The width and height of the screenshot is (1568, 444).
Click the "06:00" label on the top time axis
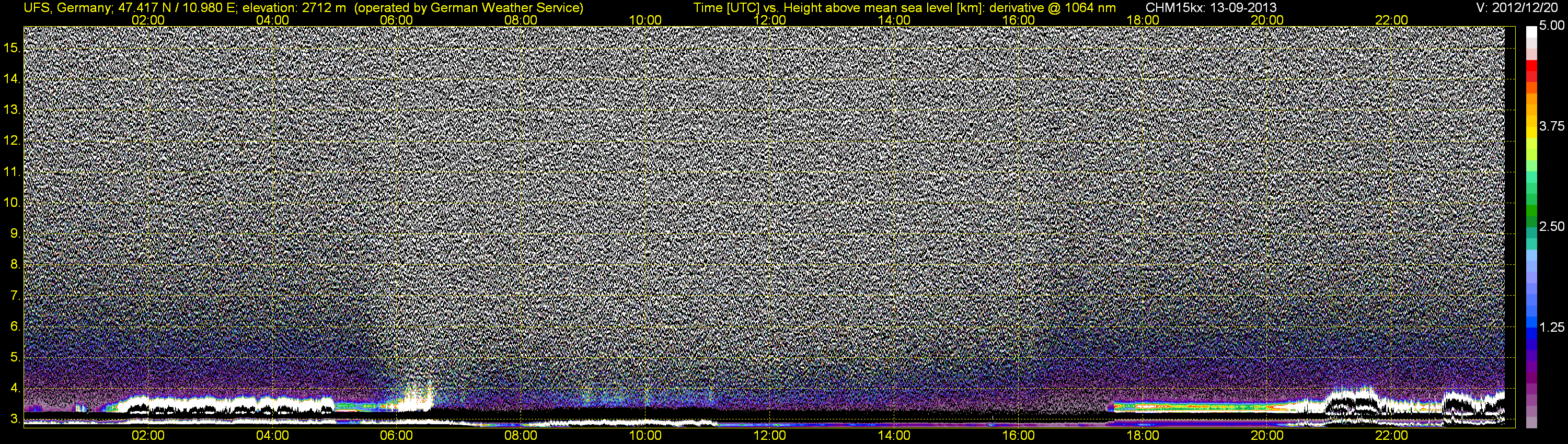[396, 20]
